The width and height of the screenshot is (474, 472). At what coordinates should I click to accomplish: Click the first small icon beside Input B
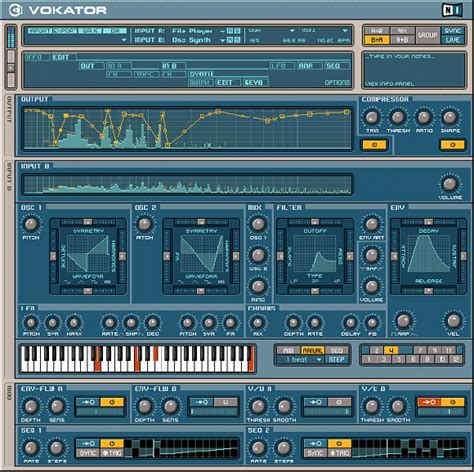[x=230, y=40]
